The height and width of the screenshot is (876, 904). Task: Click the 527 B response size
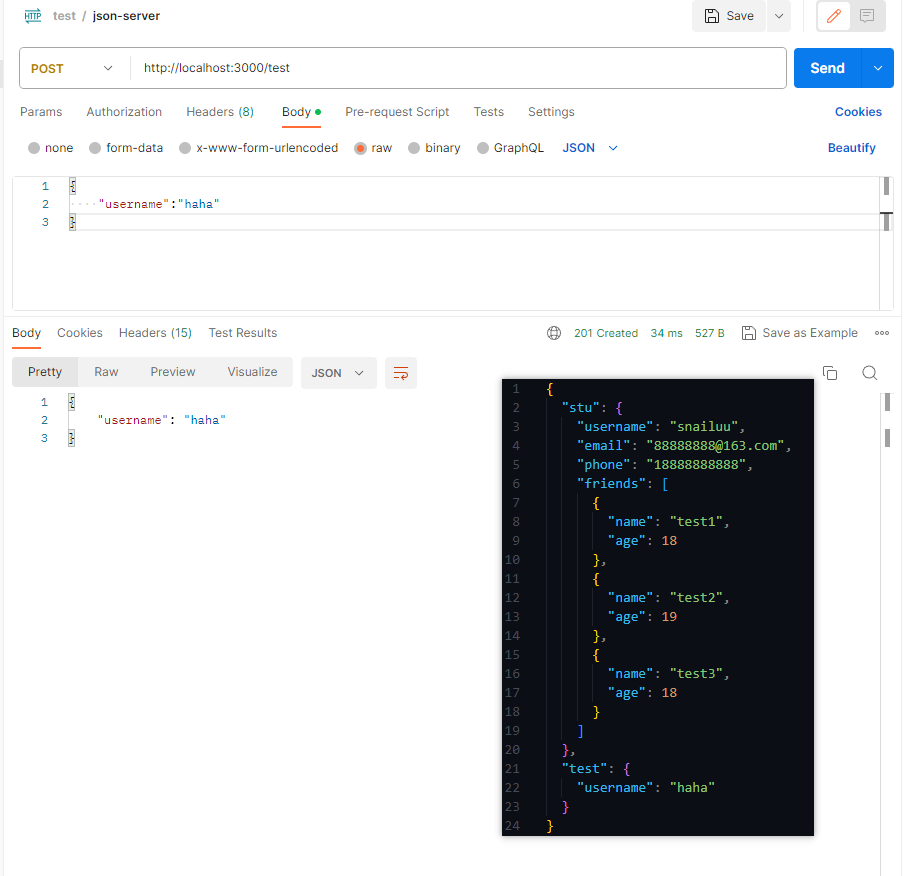[x=710, y=333]
